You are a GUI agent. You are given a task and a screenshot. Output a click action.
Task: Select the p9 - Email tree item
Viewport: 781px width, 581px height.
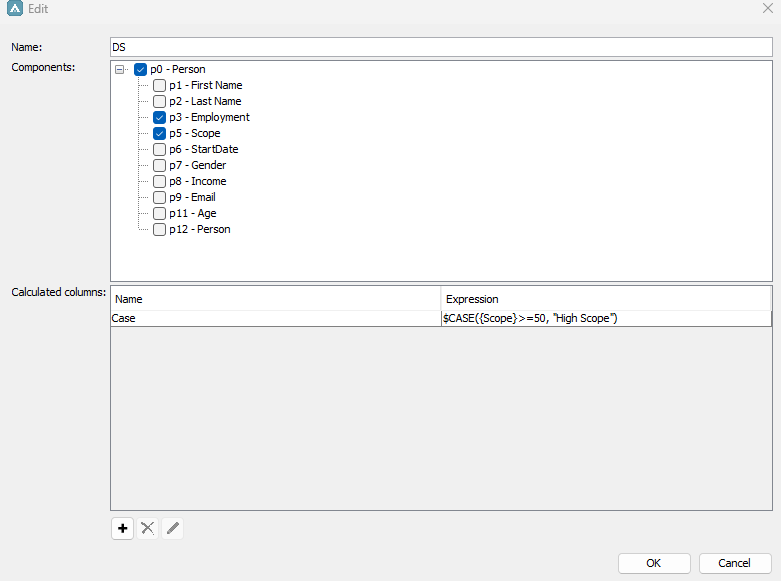click(192, 198)
